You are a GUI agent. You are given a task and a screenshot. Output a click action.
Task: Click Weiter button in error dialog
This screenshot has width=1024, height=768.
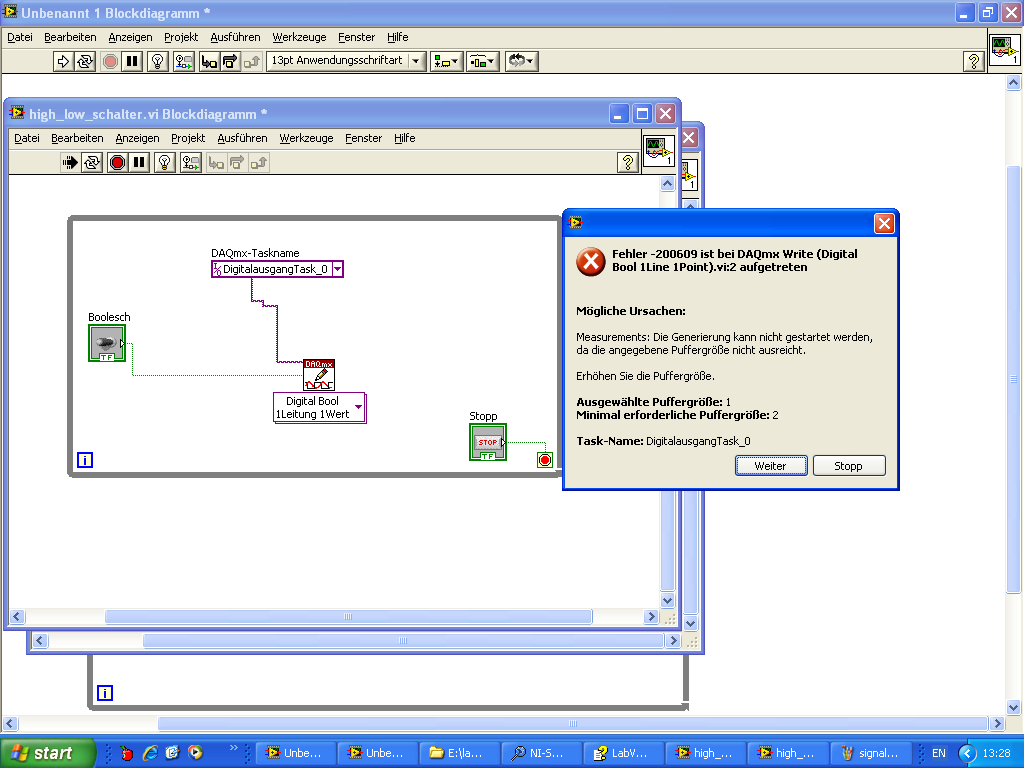tap(771, 466)
